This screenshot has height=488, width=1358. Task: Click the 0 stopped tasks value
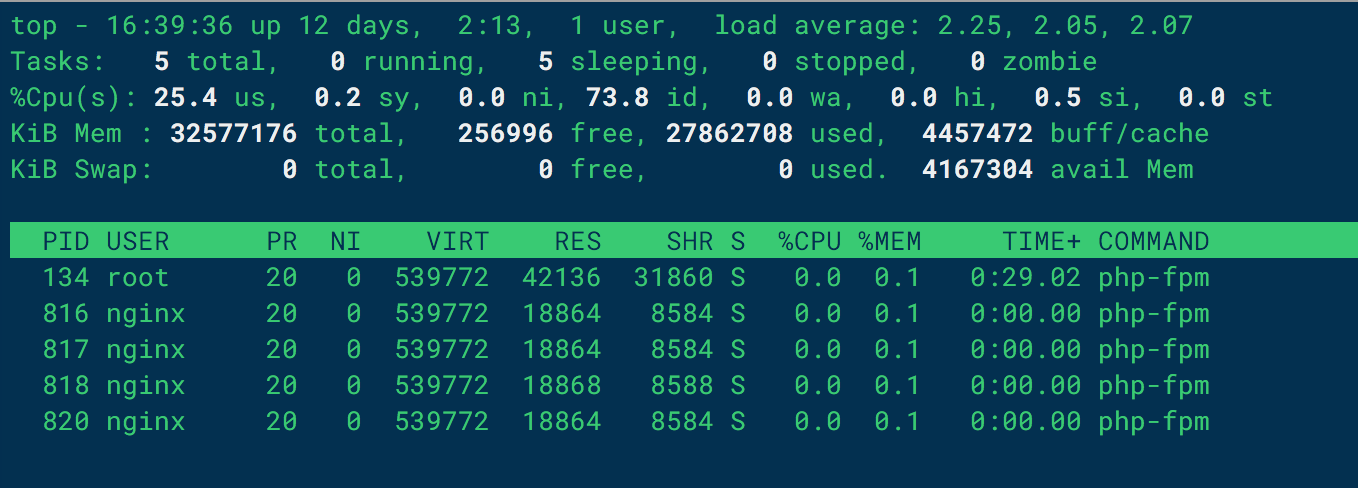point(770,61)
